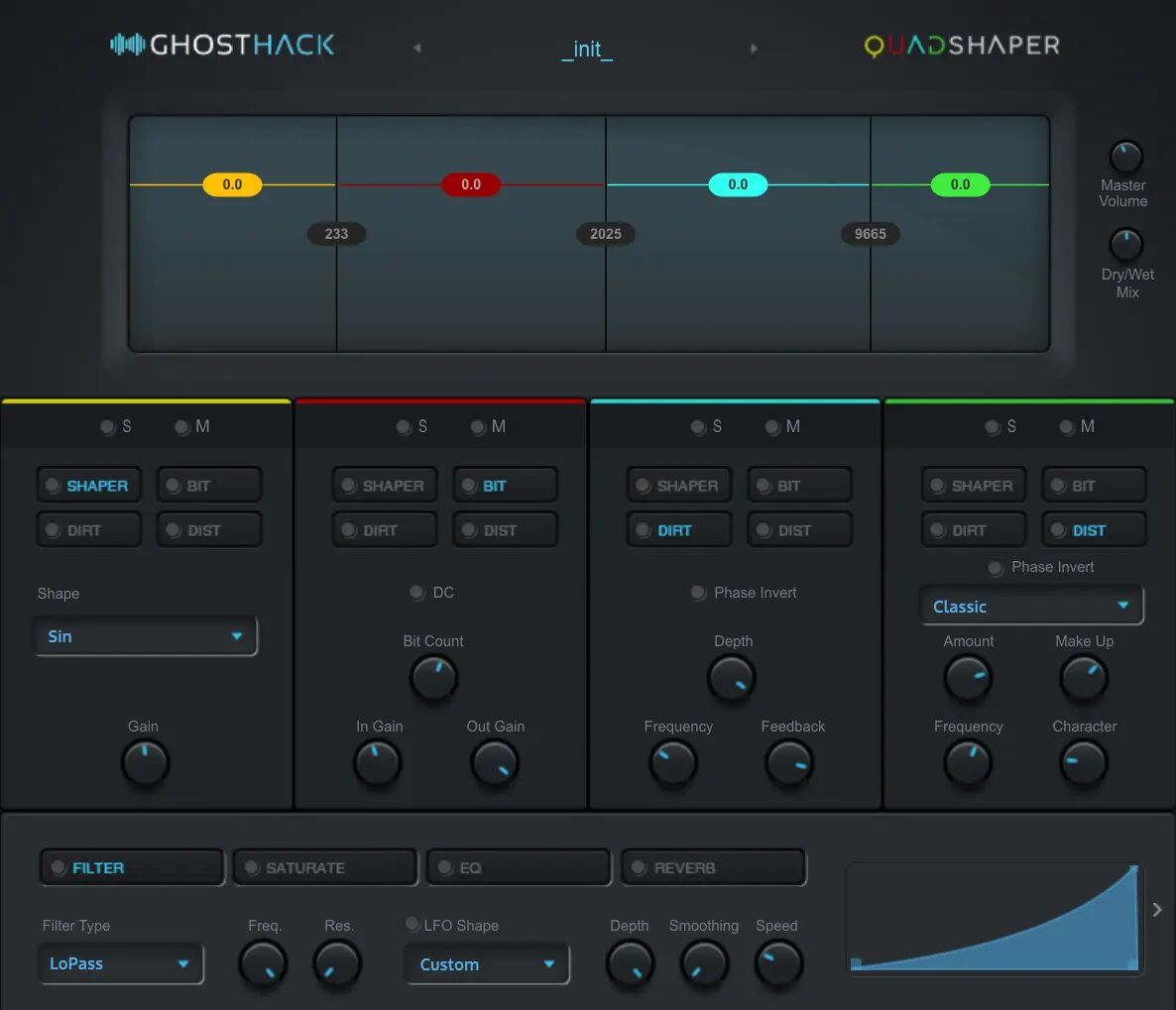This screenshot has height=1010, width=1176.
Task: Switch to the REVERB tab
Action: 713,866
